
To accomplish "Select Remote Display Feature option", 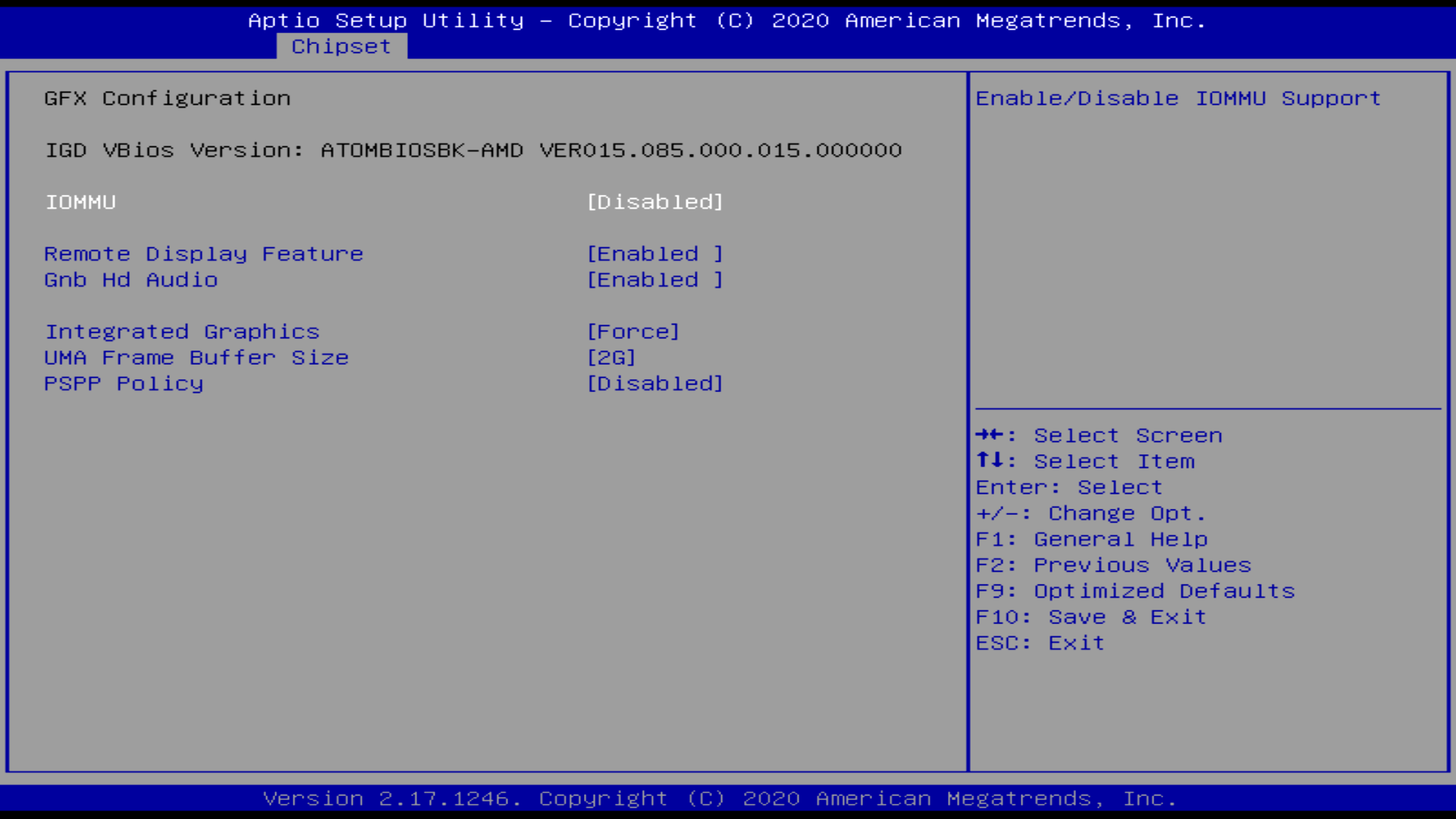I will (x=203, y=254).
